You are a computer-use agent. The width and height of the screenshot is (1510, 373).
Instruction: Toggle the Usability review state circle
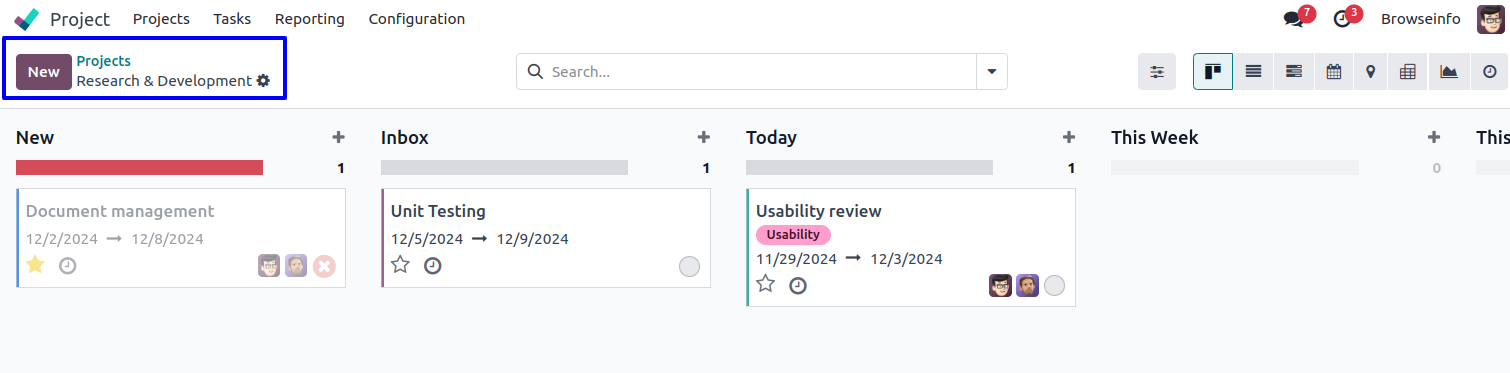click(1054, 286)
